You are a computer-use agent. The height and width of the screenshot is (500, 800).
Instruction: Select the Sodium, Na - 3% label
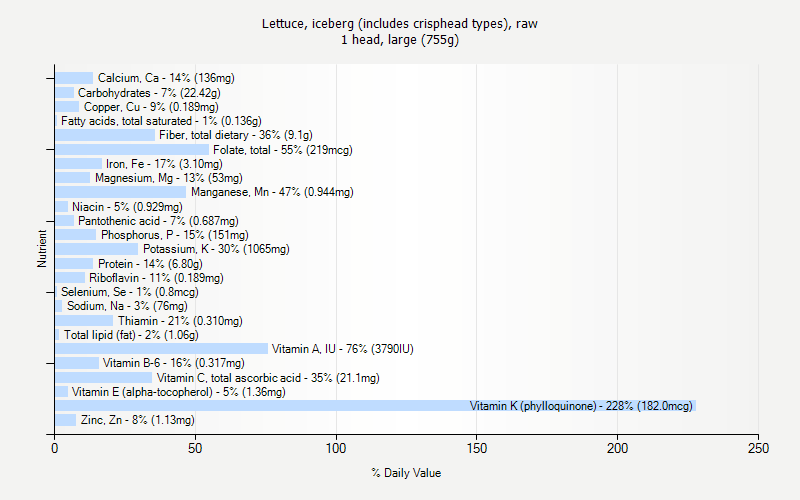[x=127, y=306]
